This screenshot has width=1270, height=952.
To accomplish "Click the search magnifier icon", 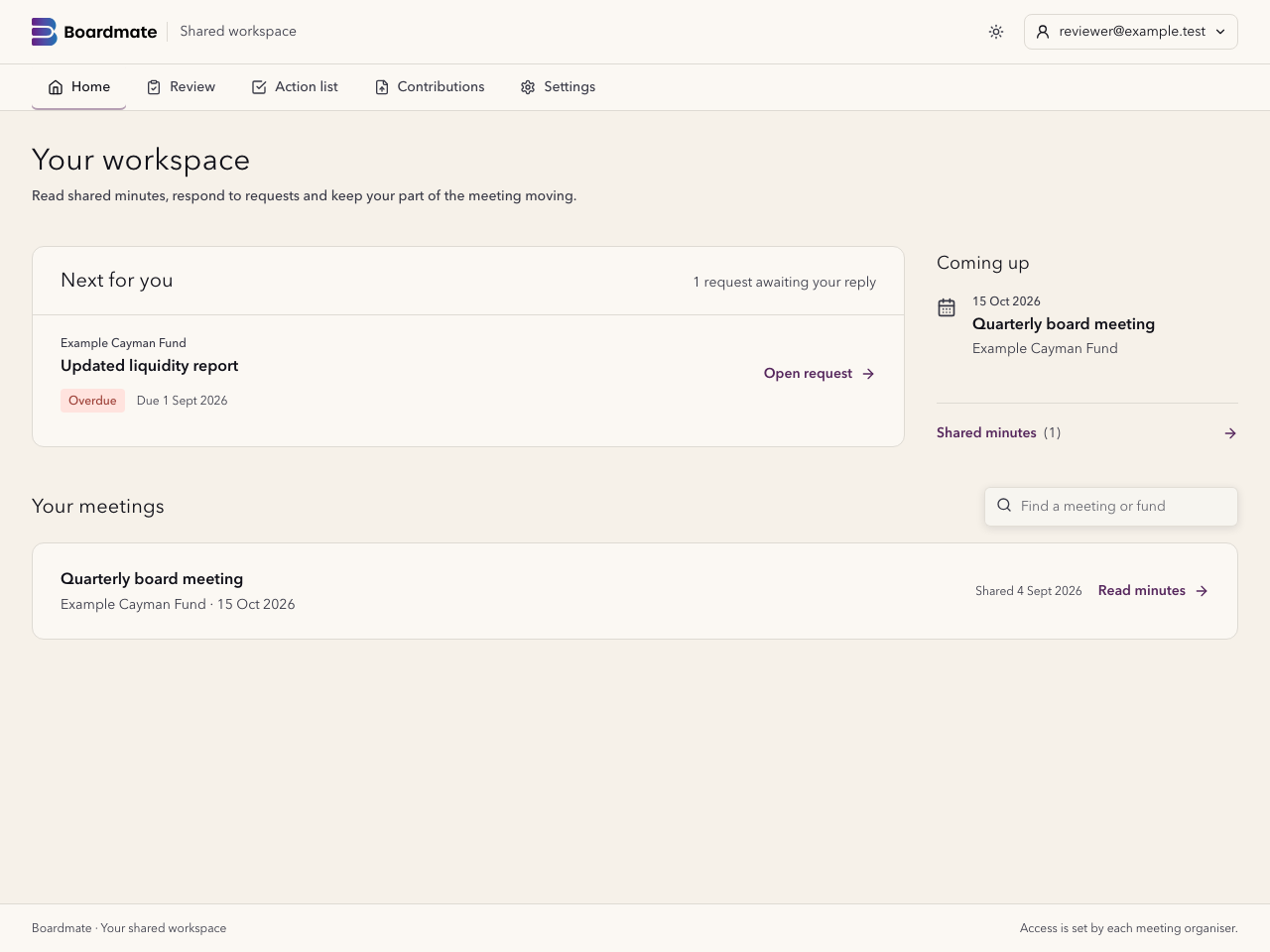I will 1004,506.
